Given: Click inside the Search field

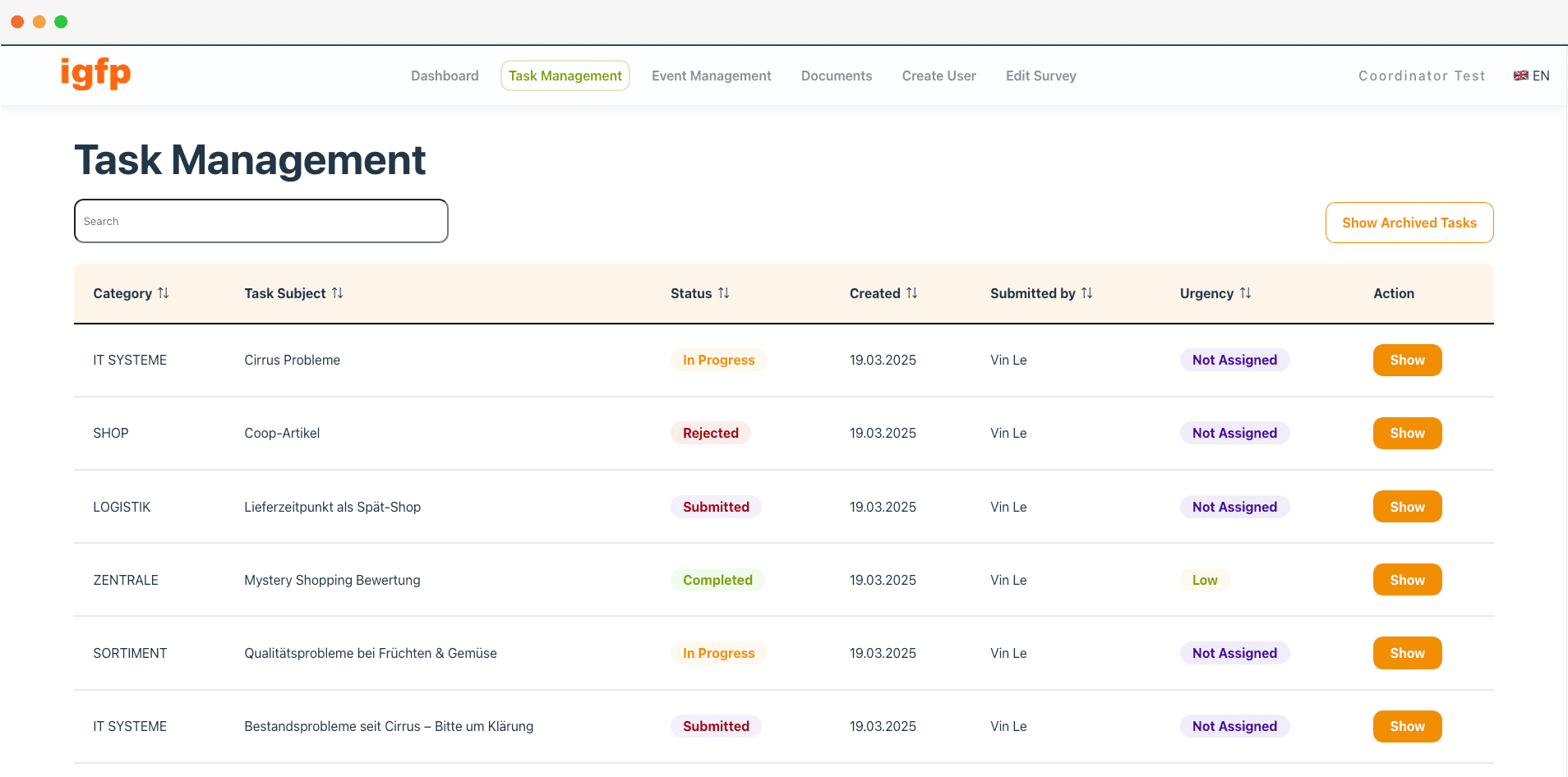Looking at the screenshot, I should coord(261,220).
